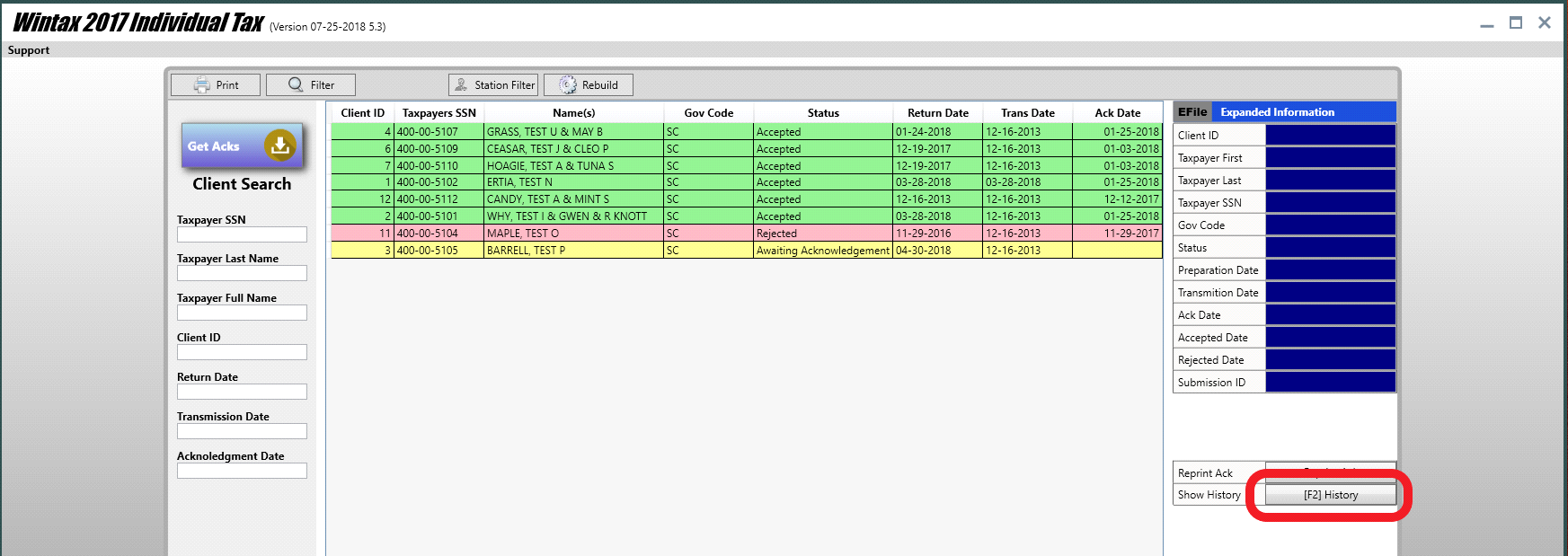The width and height of the screenshot is (1568, 556).
Task: Click return date 11-29-2016 cell
Action: [x=938, y=234]
